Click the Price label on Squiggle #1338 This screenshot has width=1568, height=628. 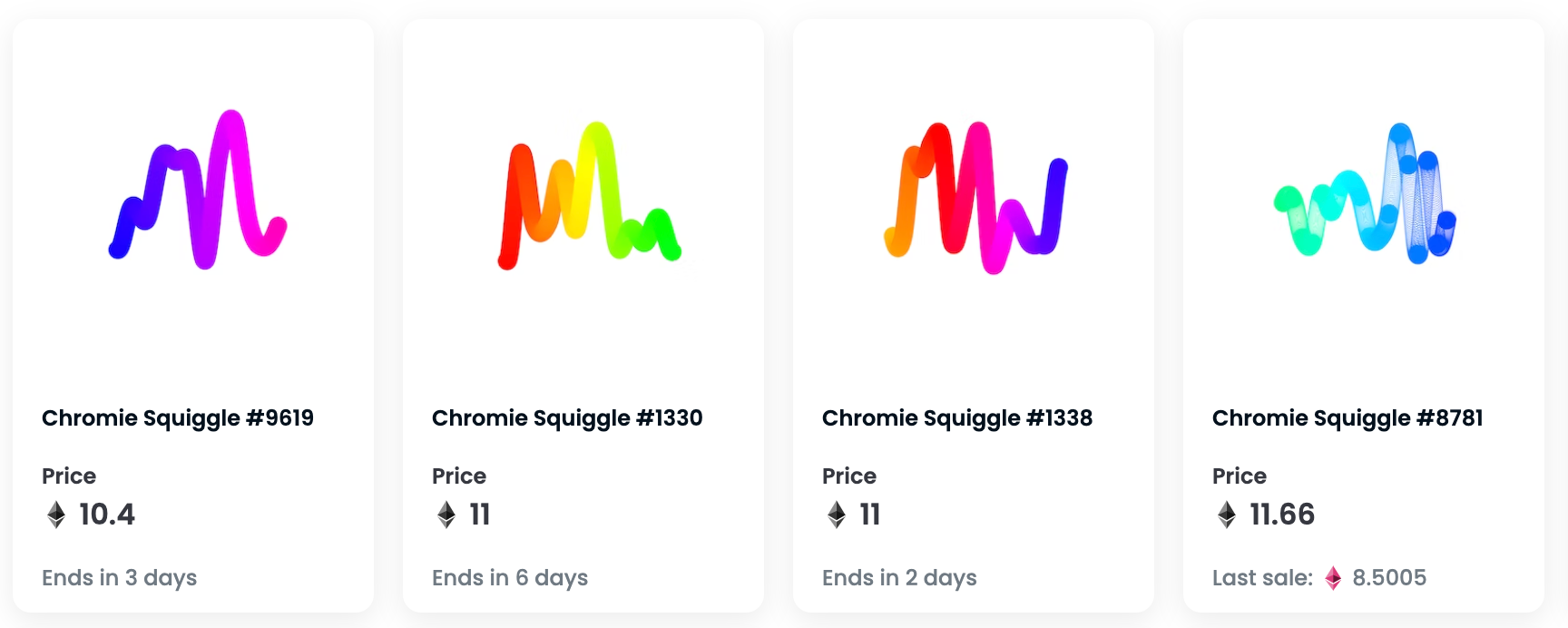tap(849, 476)
